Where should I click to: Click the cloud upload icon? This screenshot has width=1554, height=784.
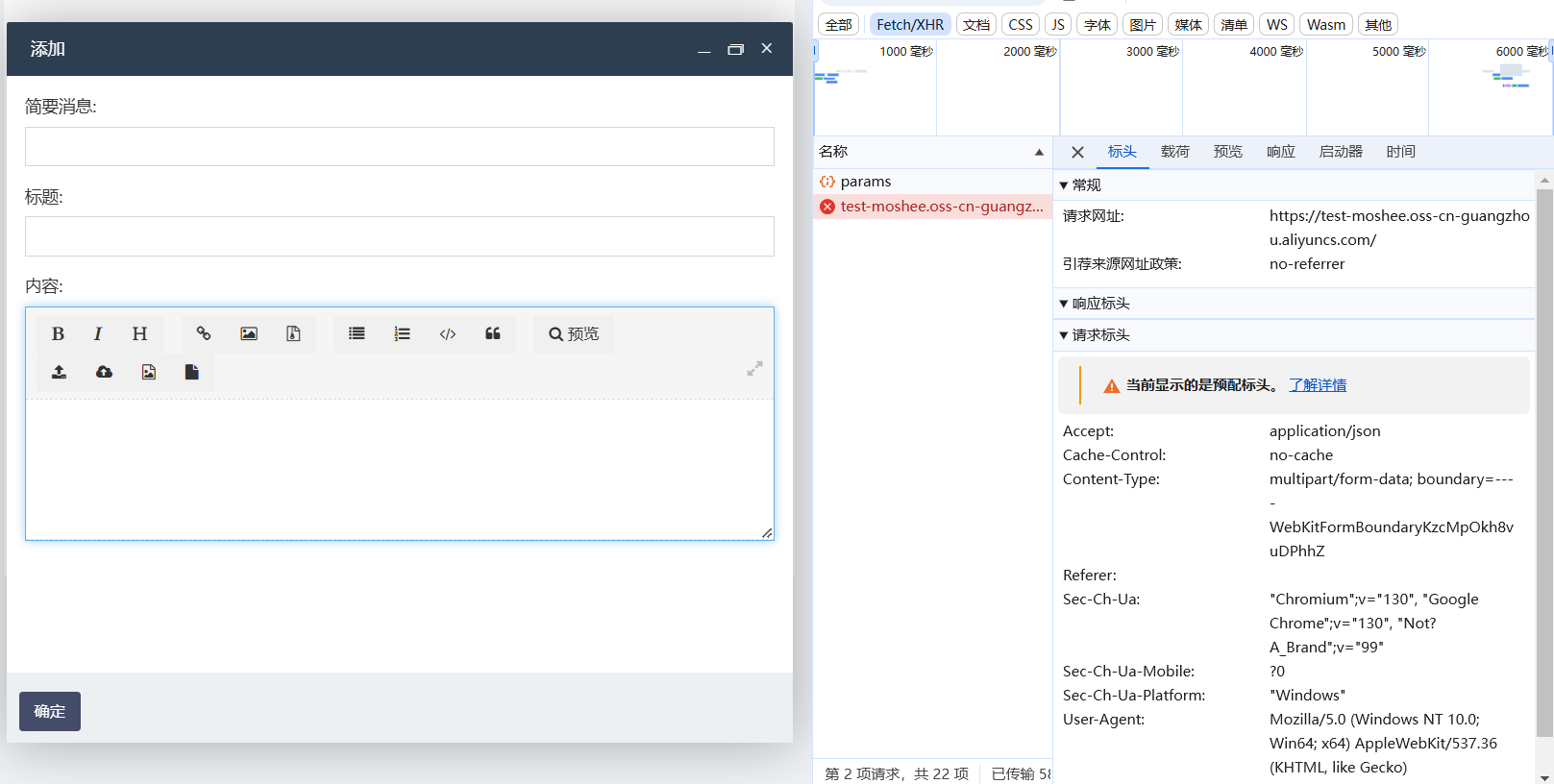(x=104, y=372)
